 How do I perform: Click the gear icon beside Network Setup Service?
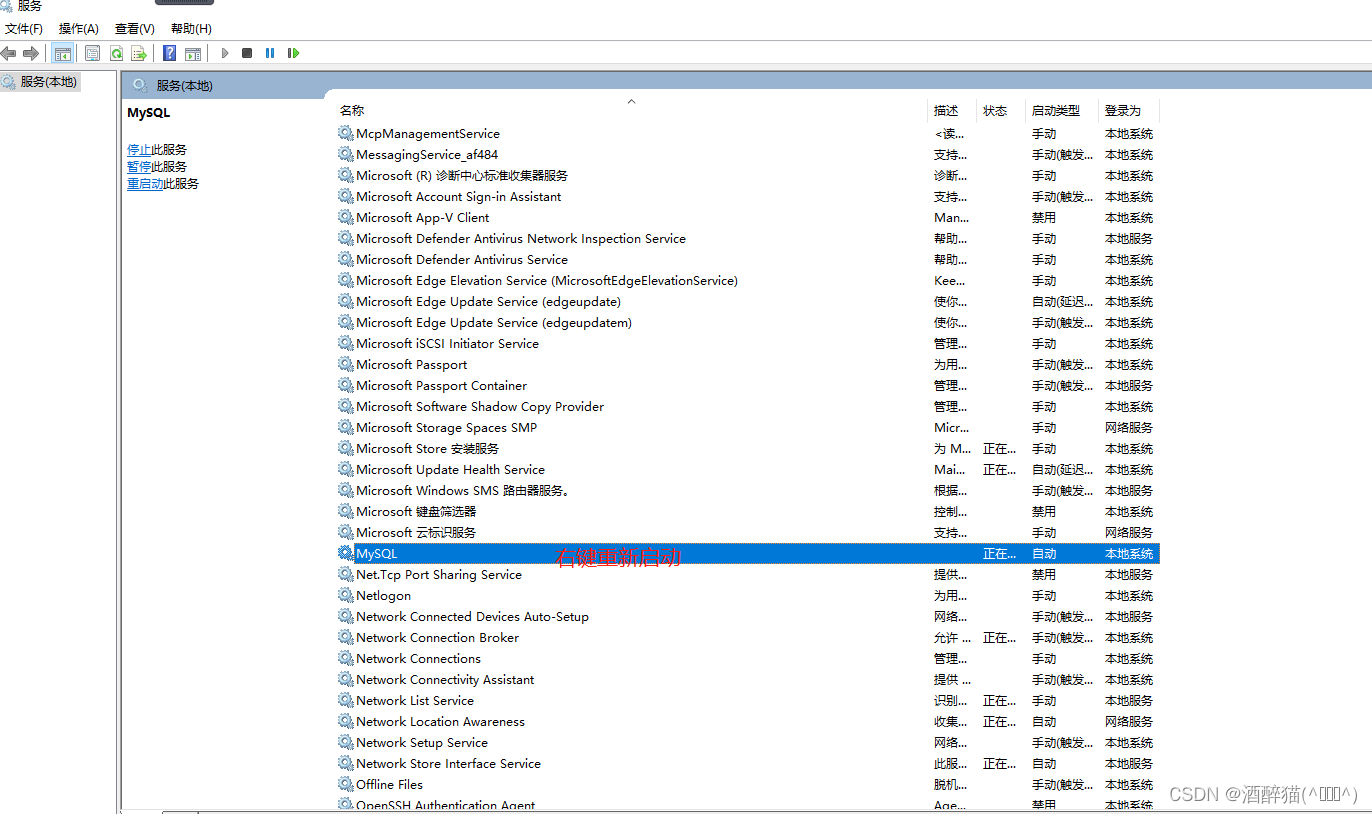coord(346,742)
